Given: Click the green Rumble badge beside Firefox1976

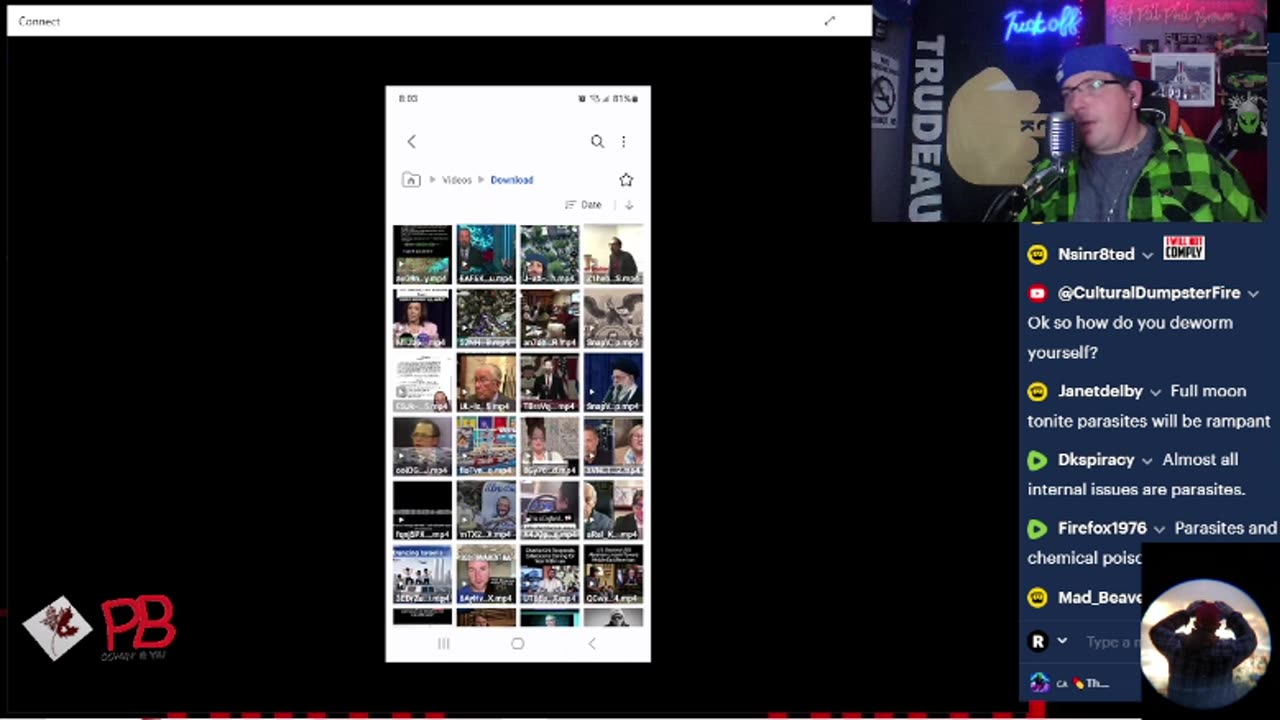Looking at the screenshot, I should (x=1037, y=528).
